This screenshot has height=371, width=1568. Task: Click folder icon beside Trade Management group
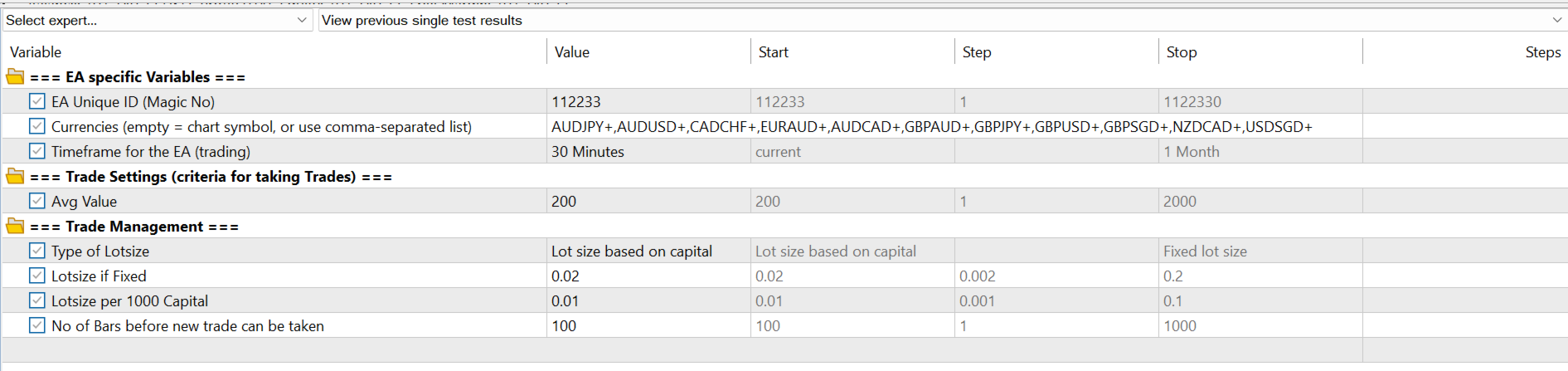[x=15, y=227]
